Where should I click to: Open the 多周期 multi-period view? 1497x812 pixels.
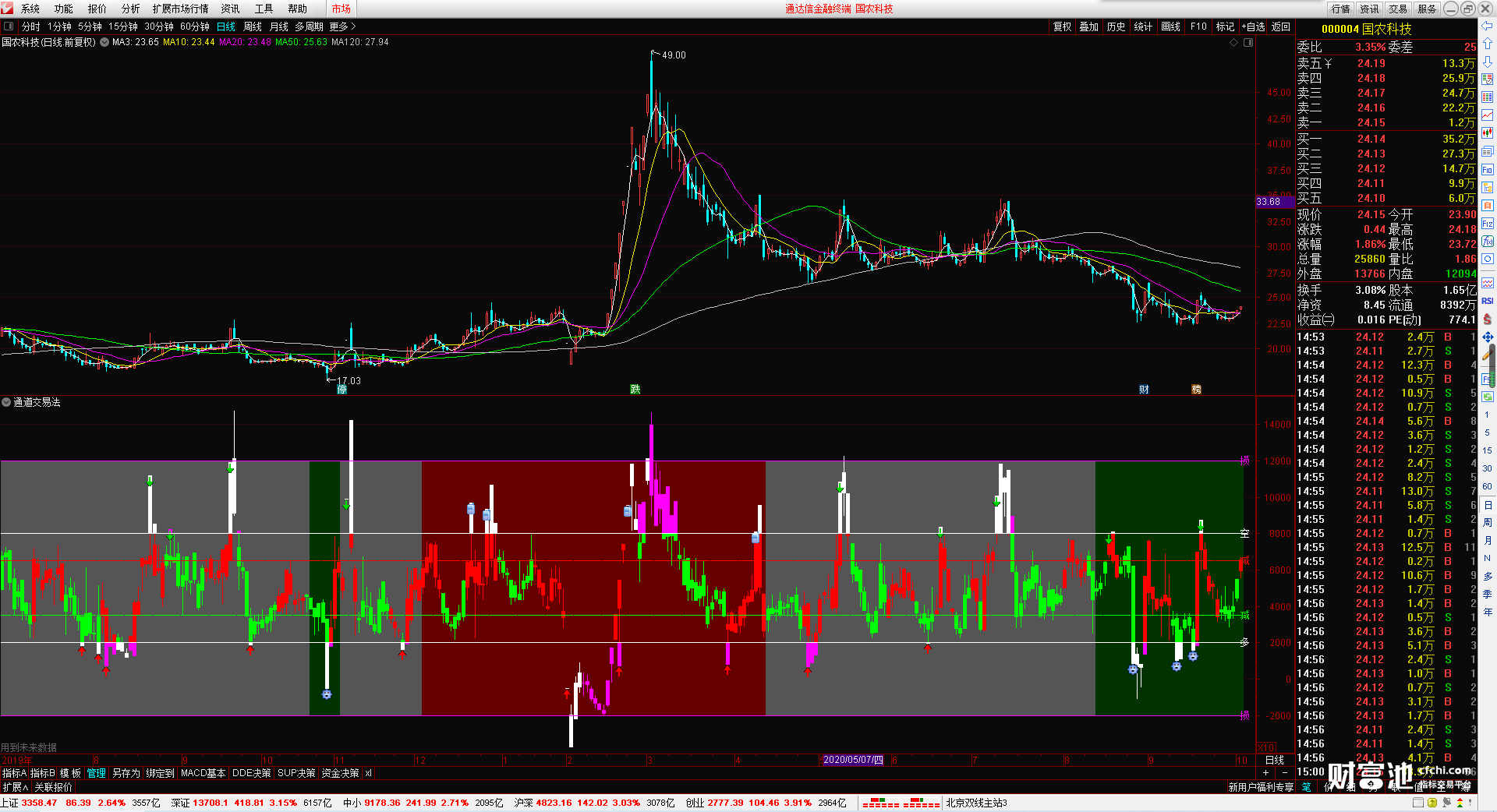click(x=309, y=26)
